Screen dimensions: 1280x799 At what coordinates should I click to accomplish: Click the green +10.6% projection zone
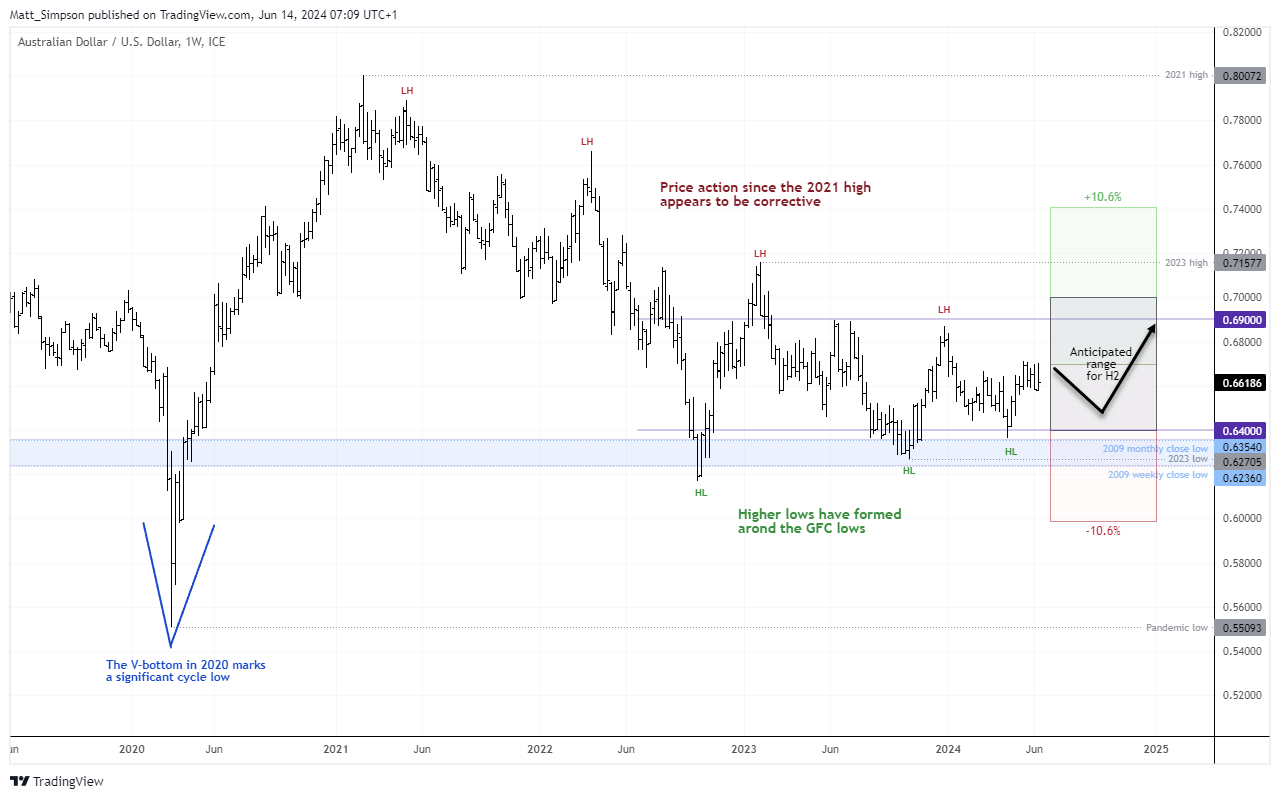(x=1102, y=250)
